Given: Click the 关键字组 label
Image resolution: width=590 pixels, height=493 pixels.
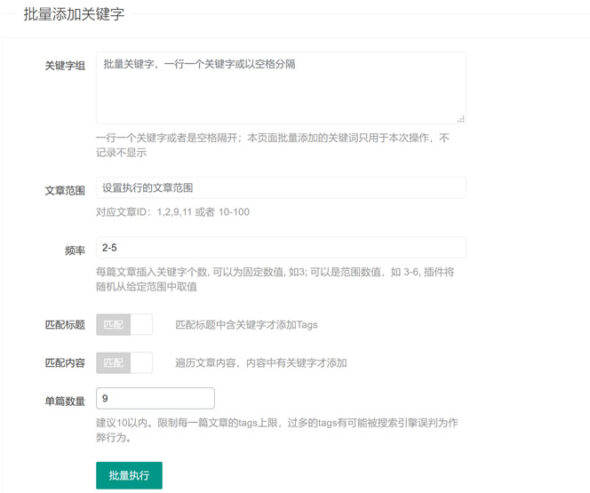Looking at the screenshot, I should point(65,66).
